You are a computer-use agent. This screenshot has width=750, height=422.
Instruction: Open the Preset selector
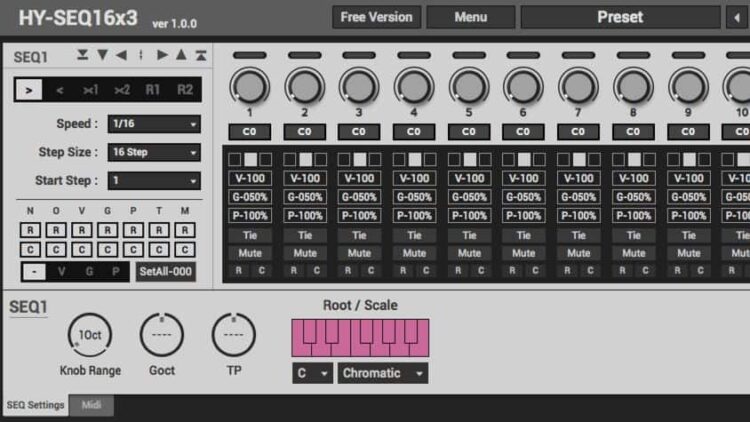click(620, 17)
